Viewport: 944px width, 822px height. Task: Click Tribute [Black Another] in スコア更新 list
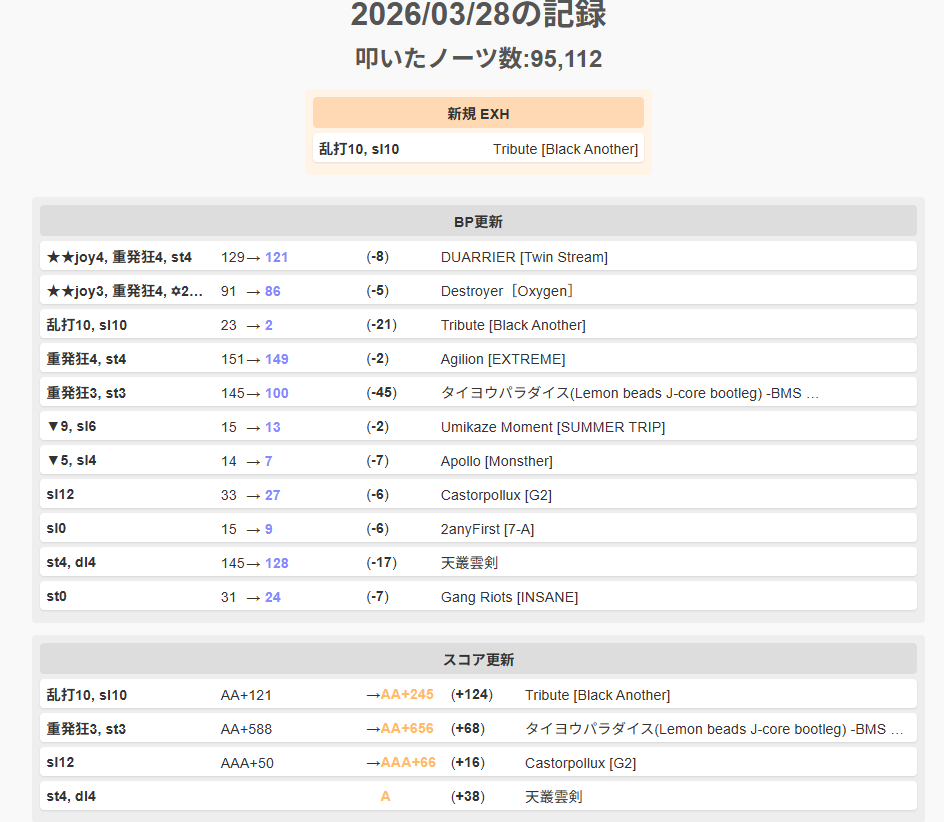click(597, 695)
